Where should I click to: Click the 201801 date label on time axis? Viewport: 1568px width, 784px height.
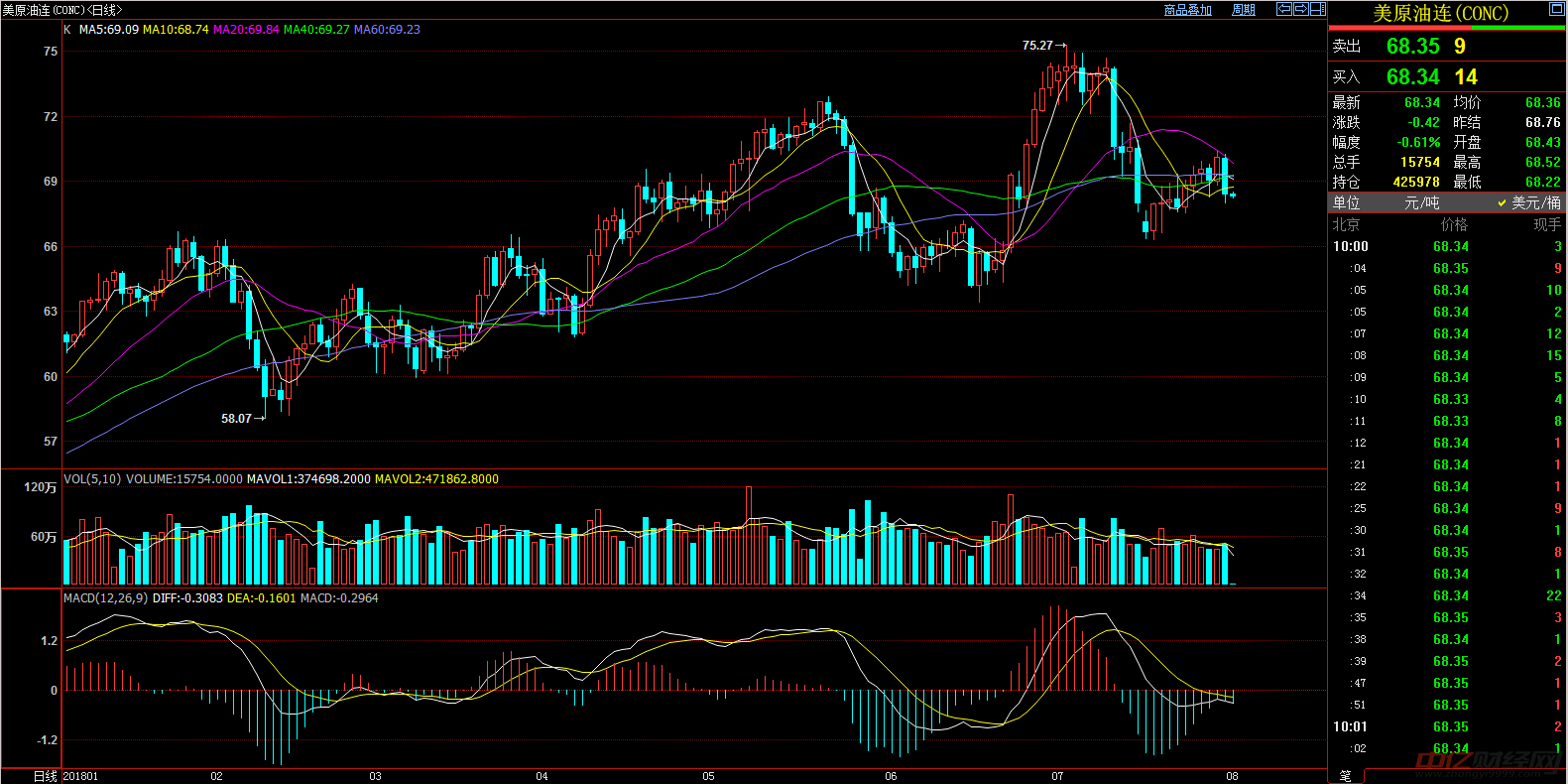pyautogui.click(x=81, y=777)
